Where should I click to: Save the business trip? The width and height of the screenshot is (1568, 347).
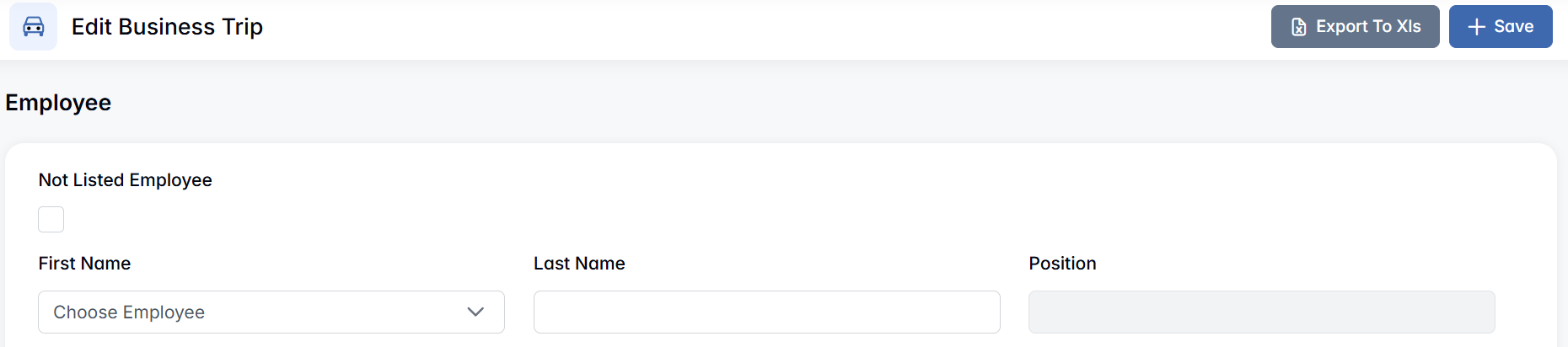point(1501,27)
